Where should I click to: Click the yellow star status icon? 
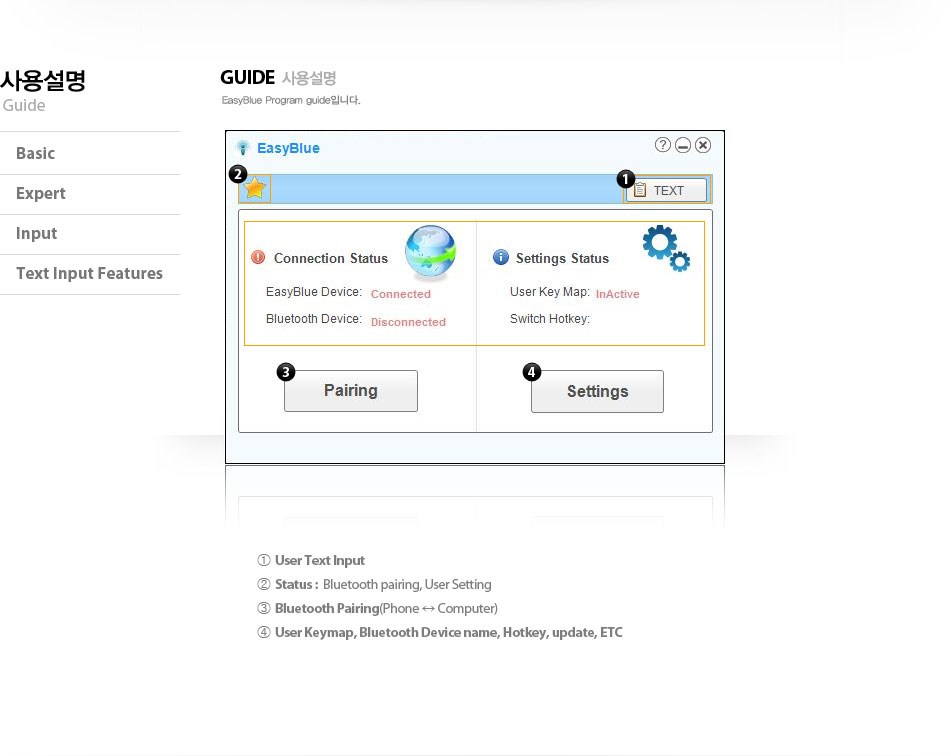click(256, 188)
